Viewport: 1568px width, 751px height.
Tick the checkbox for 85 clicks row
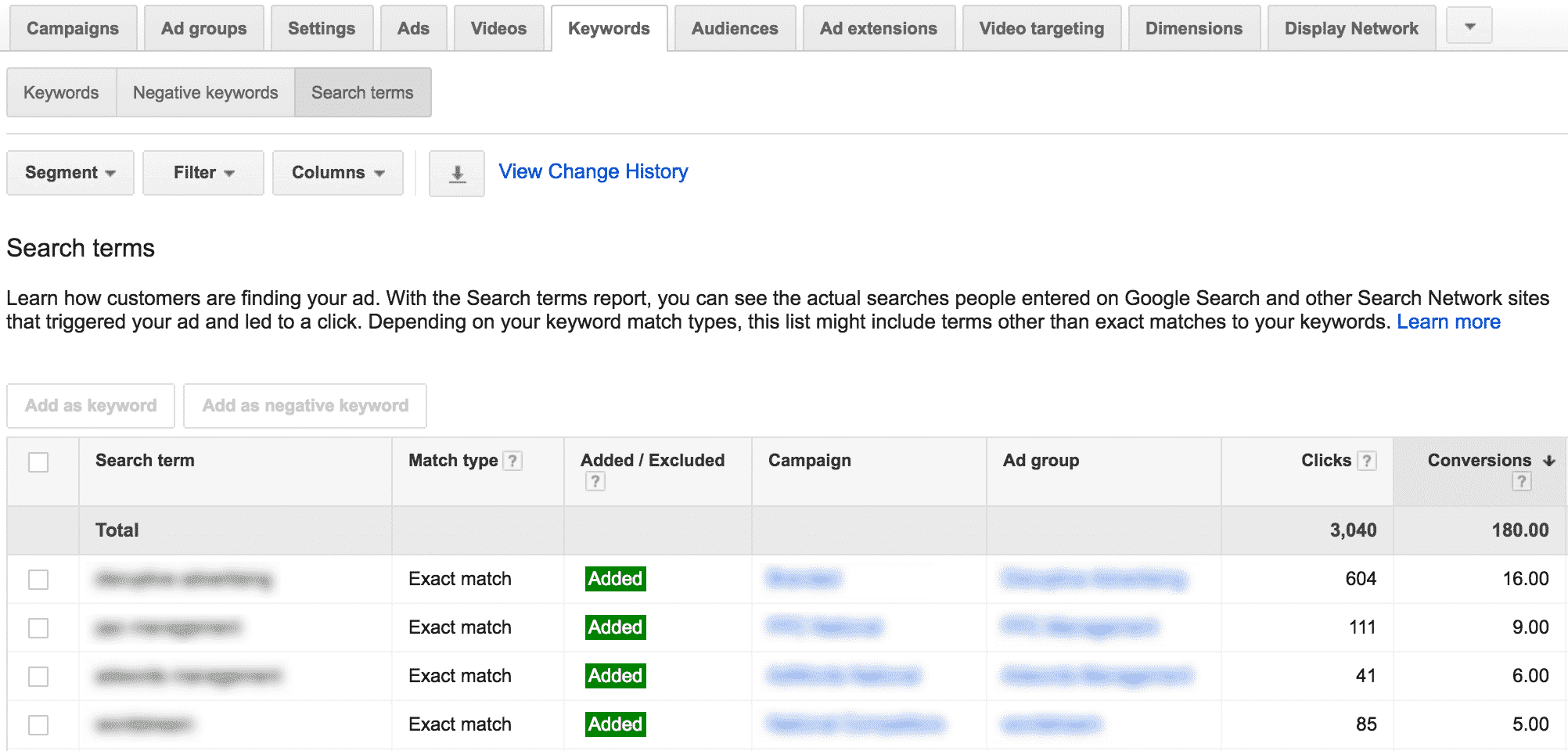pos(38,725)
